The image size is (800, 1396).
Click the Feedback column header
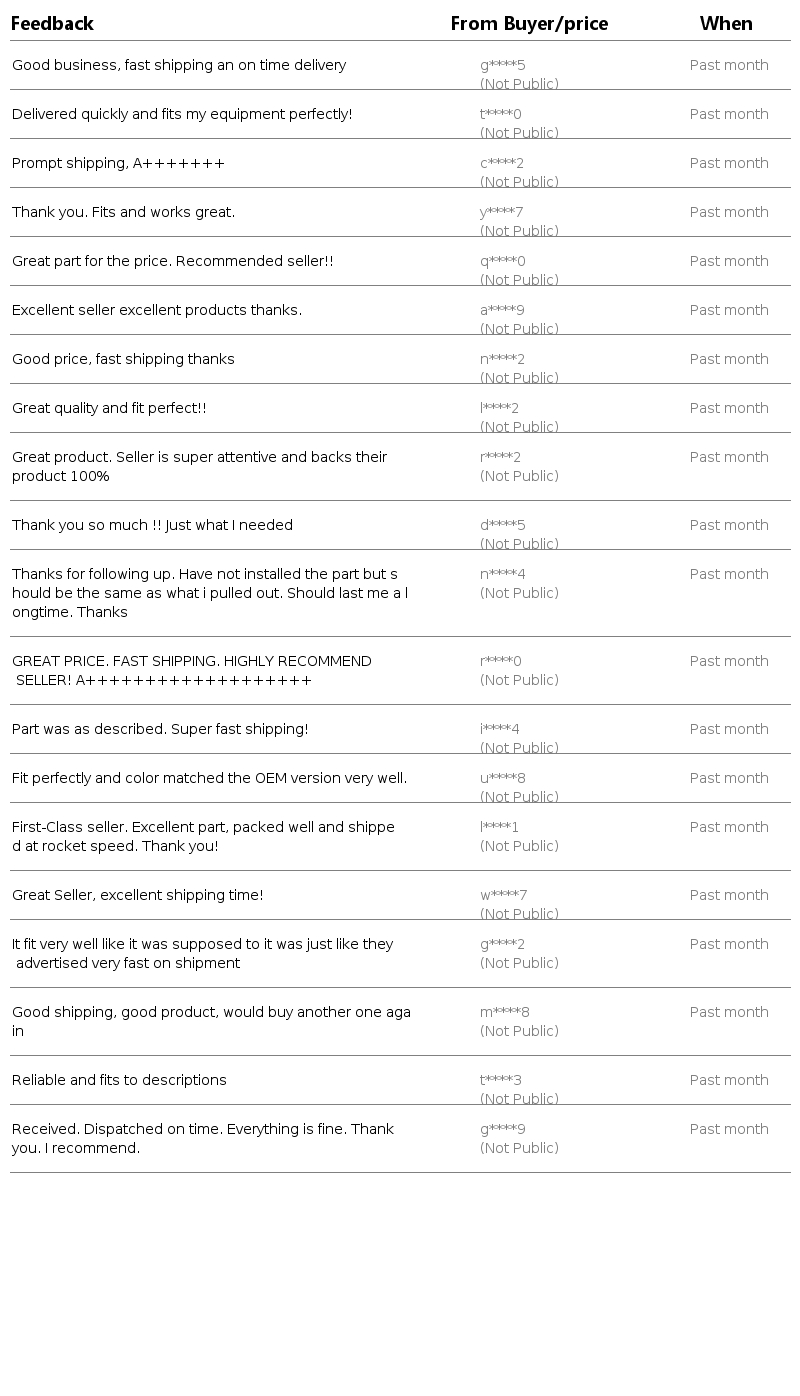(x=52, y=24)
